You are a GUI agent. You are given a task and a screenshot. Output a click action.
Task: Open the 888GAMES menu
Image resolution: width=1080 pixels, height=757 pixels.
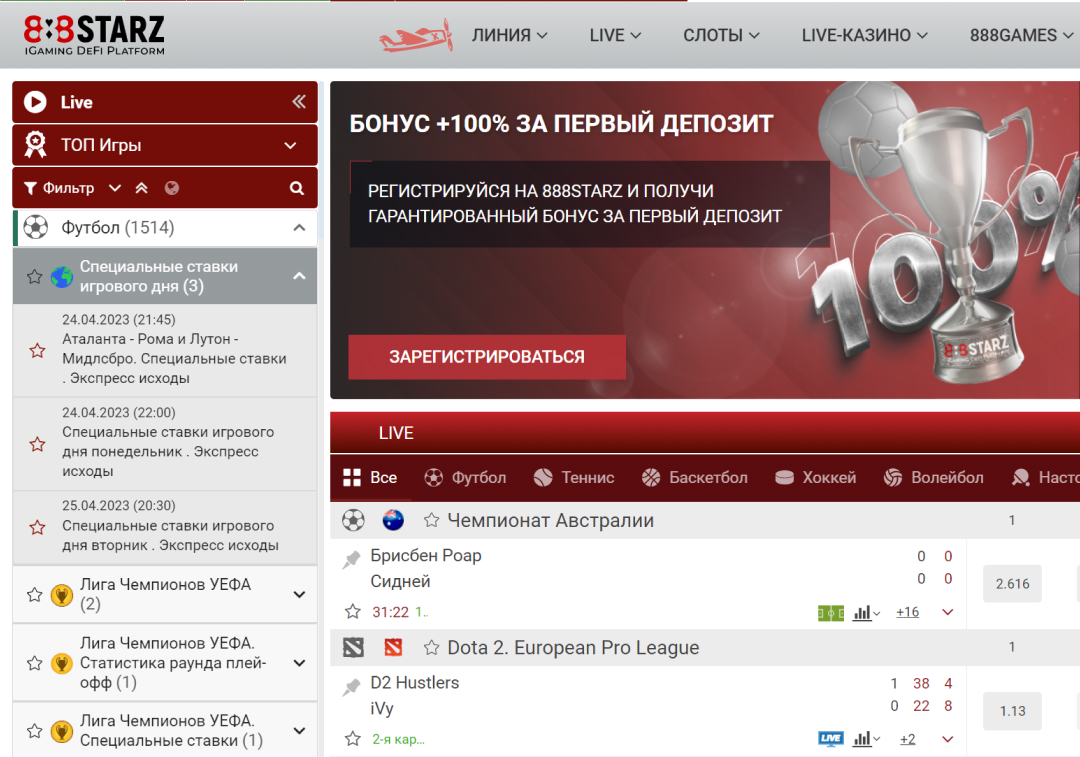[x=1021, y=35]
